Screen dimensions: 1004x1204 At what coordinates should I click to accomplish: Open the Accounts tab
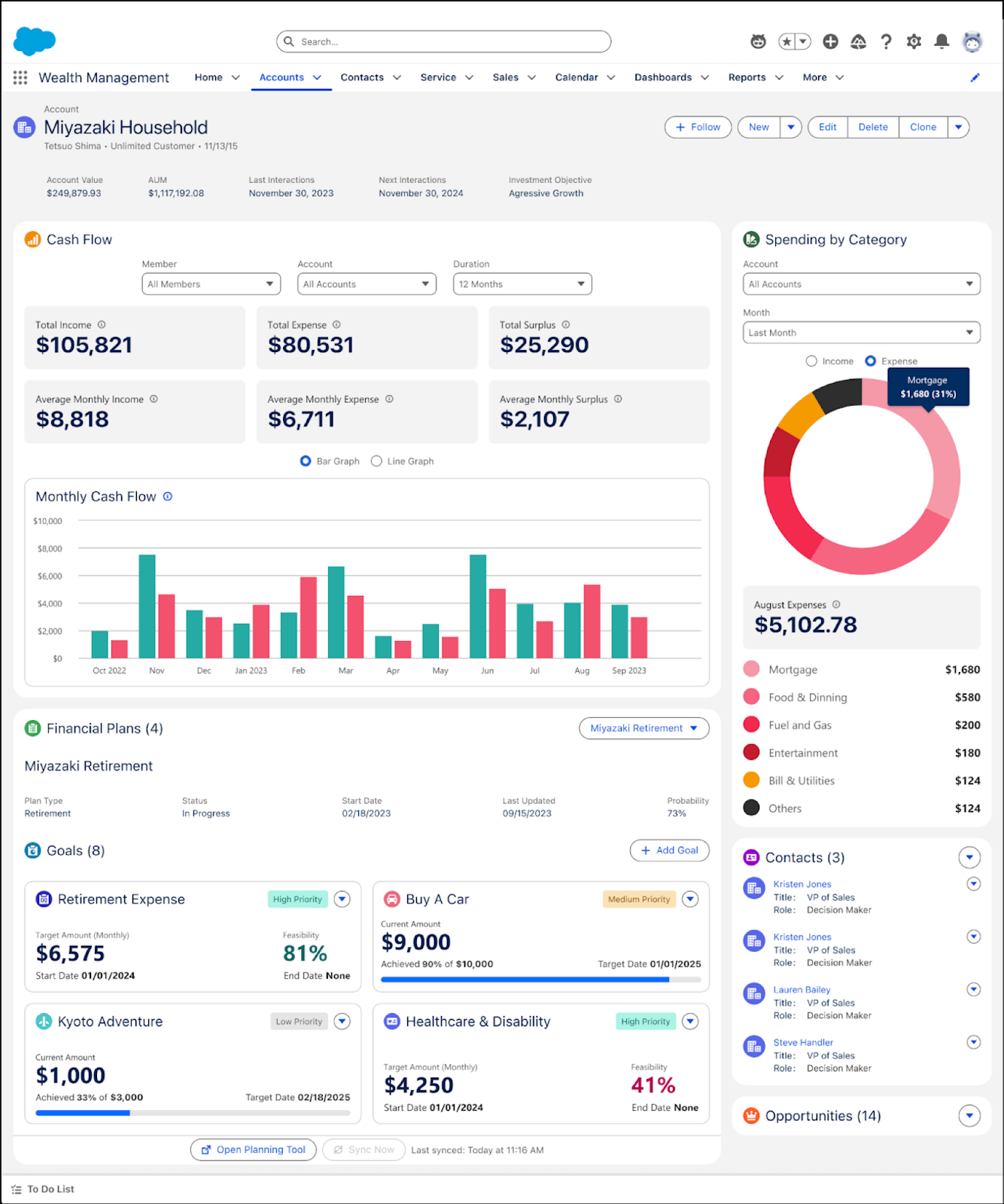281,78
